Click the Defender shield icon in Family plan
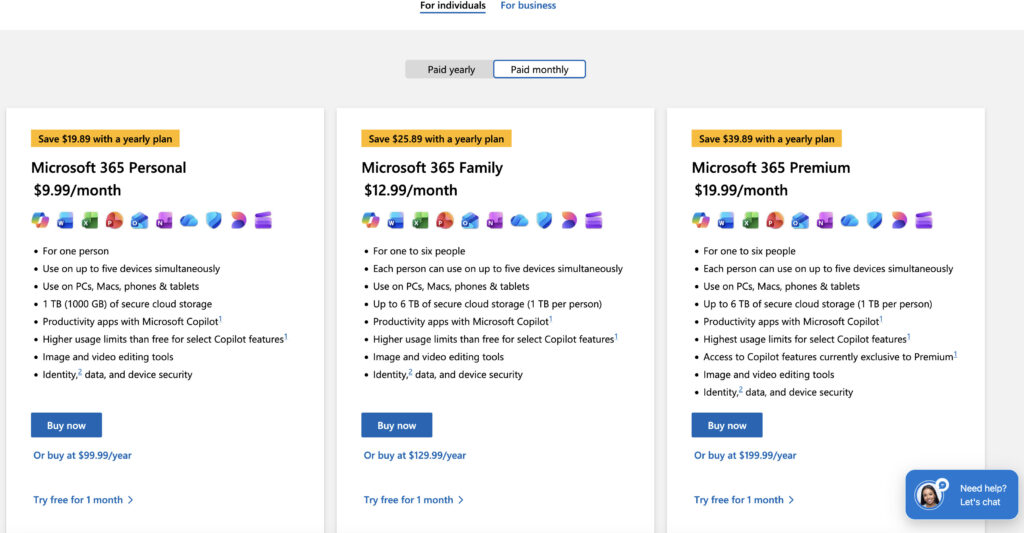The image size is (1024, 533). tap(544, 220)
